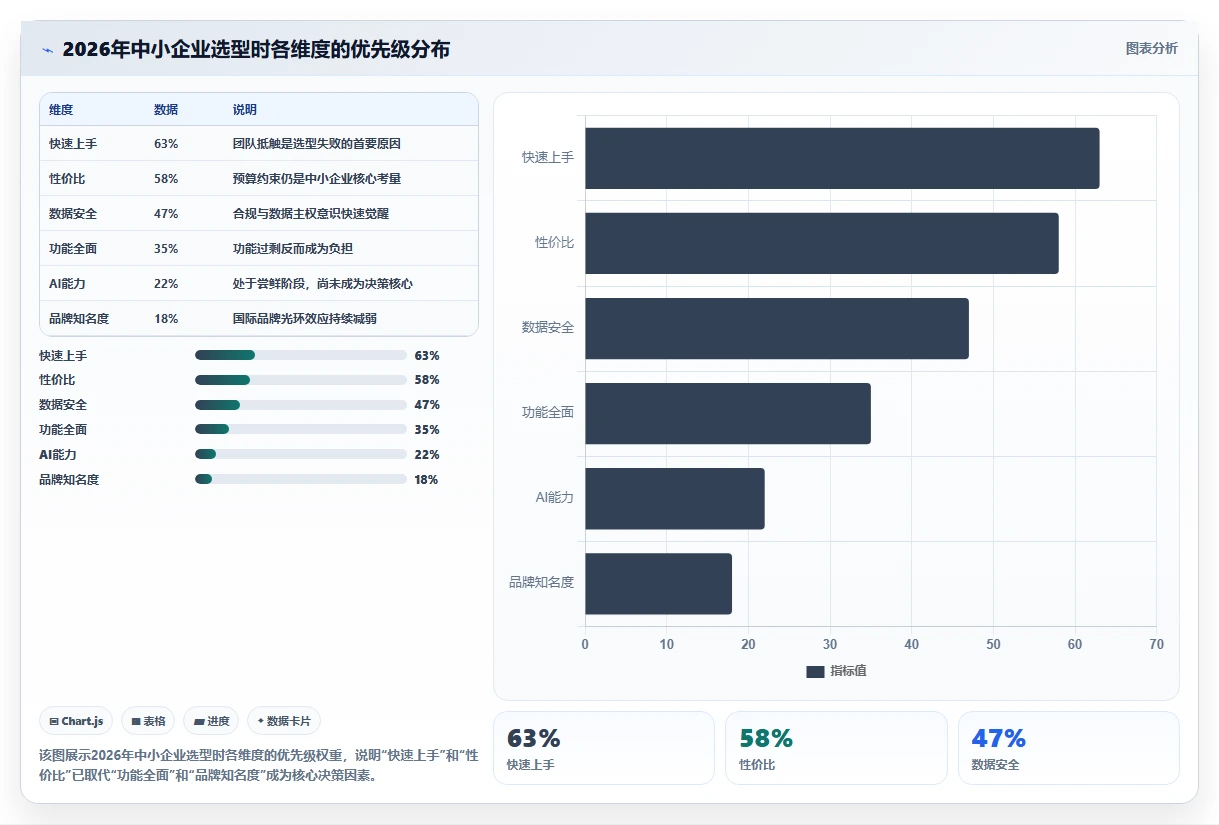
Task: Click the AI能力 bar in the chart
Action: pos(675,498)
